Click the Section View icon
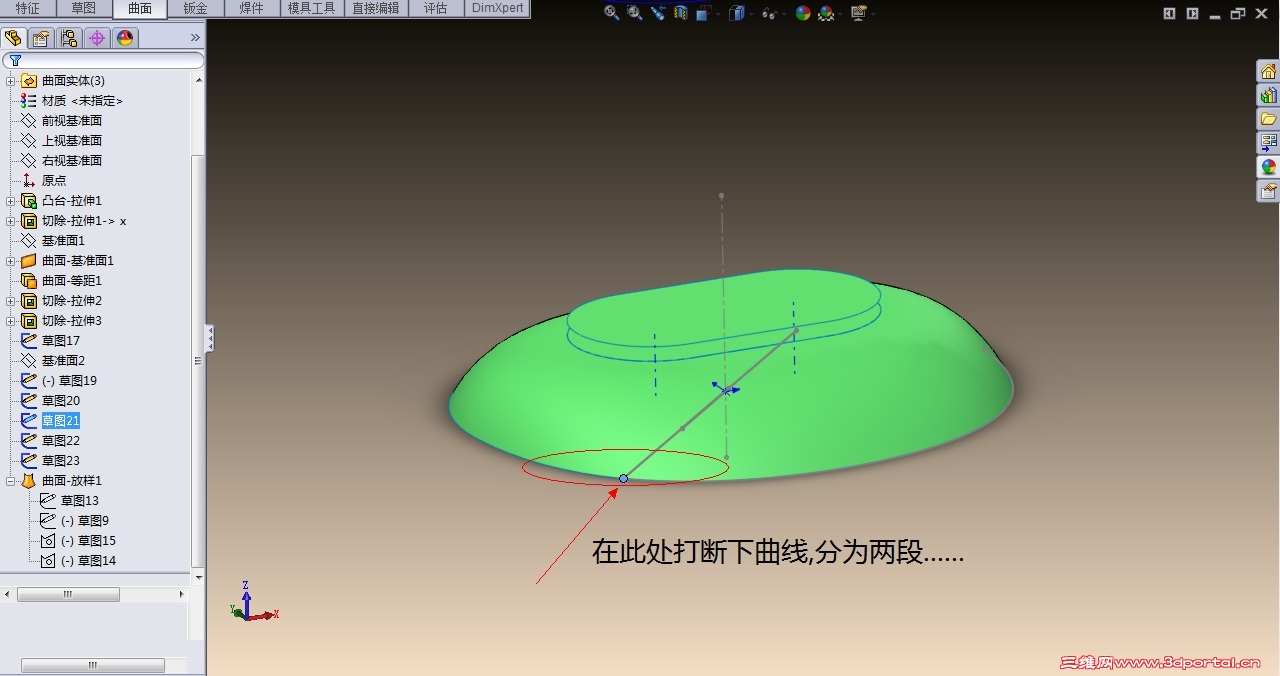The width and height of the screenshot is (1280, 676). click(681, 13)
